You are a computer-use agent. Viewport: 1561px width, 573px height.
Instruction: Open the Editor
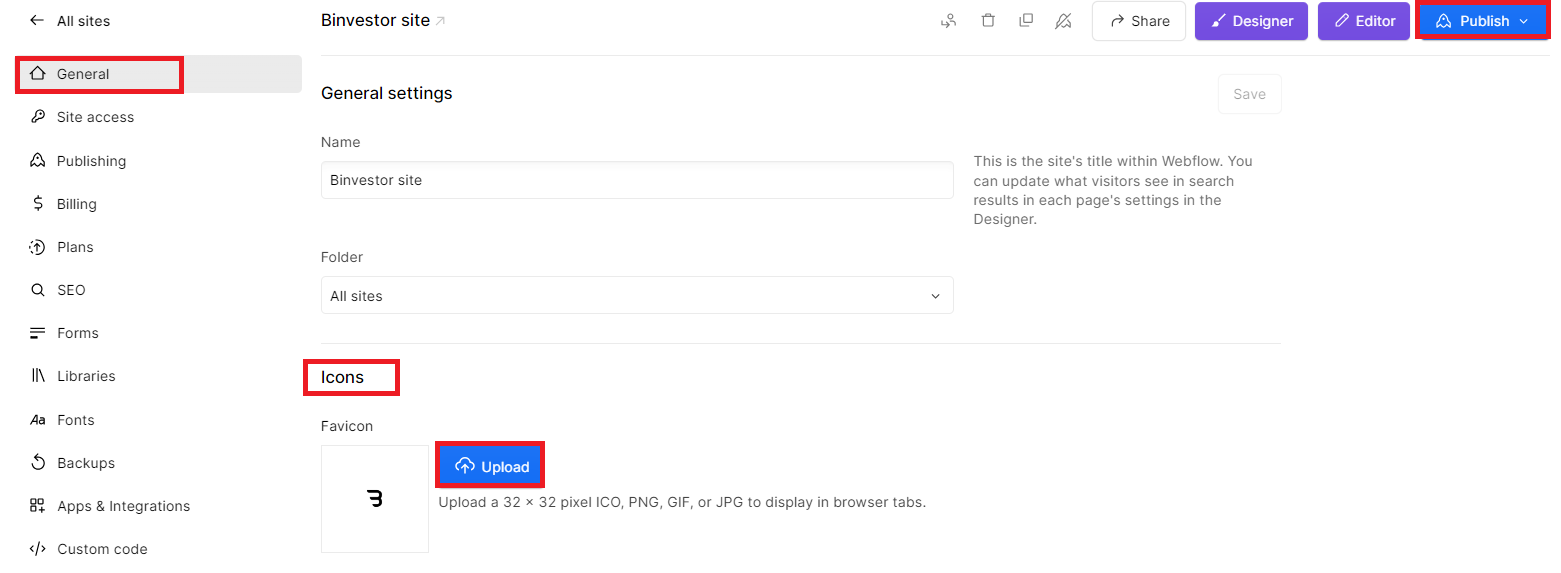1364,21
